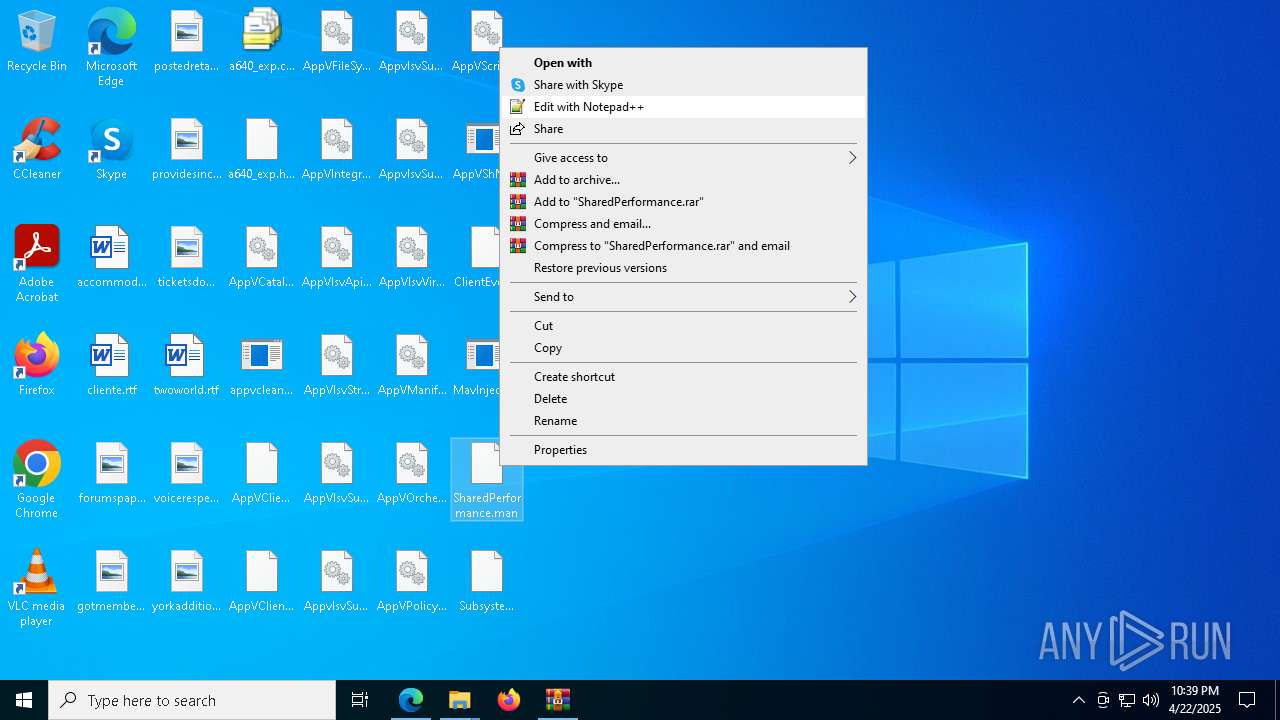Open the taskbar clock and date

pyautogui.click(x=1194, y=700)
